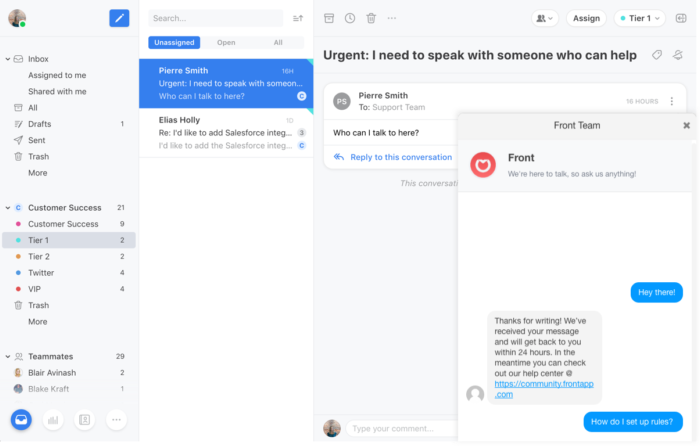The height and width of the screenshot is (446, 700).
Task: Collapse the Inbox section
Action: pyautogui.click(x=8, y=59)
